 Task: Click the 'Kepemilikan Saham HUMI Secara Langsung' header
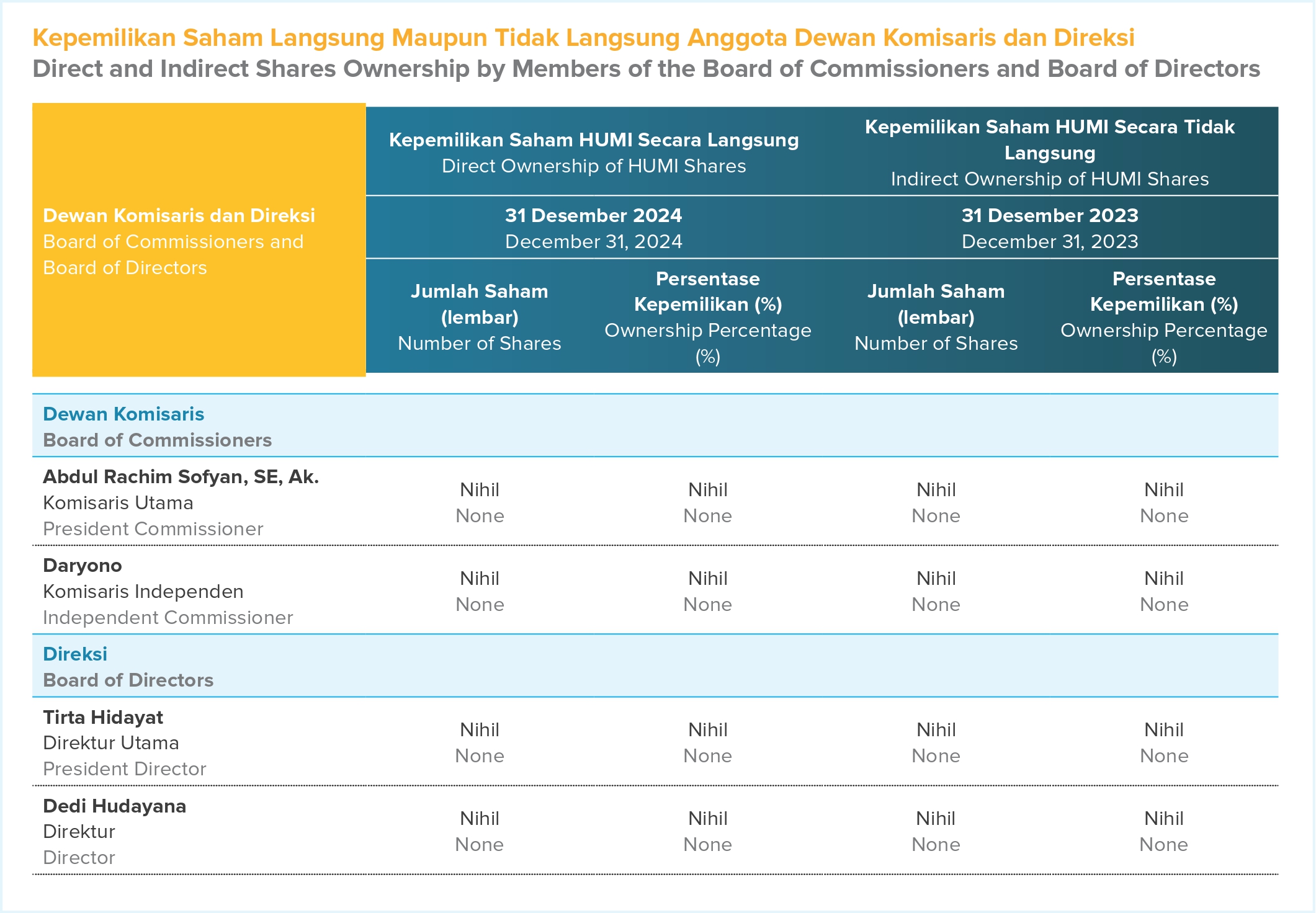click(594, 140)
